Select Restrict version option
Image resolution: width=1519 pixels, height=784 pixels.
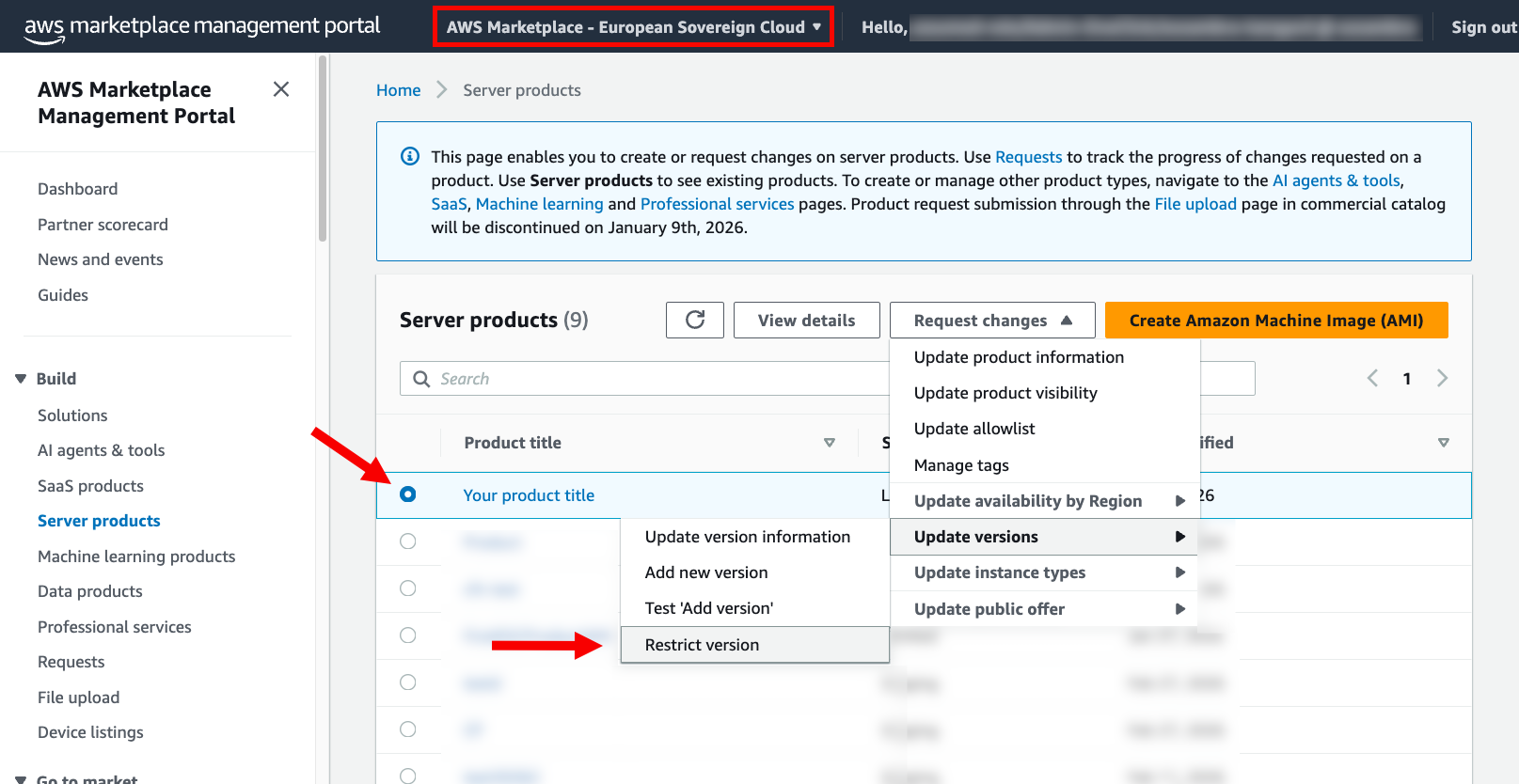click(x=755, y=645)
